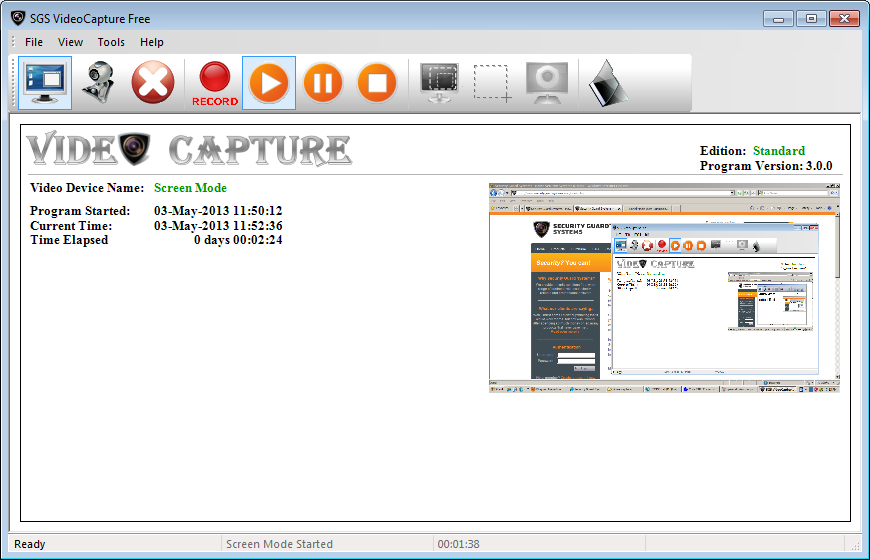
Task: Maximize the SGS VideoCapture window
Action: pyautogui.click(x=811, y=19)
